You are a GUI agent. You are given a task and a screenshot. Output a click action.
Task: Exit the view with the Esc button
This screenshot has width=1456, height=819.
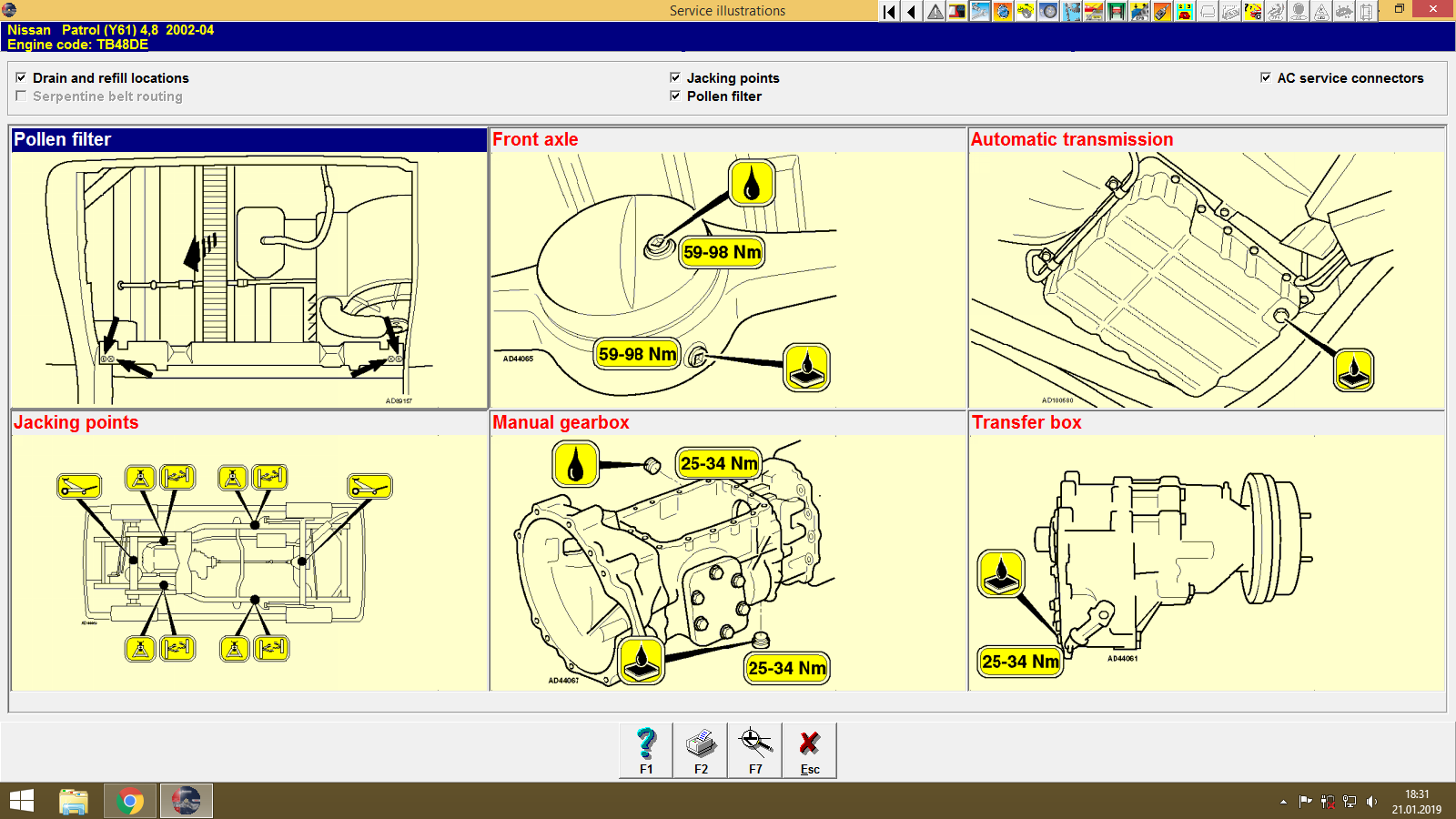809,750
